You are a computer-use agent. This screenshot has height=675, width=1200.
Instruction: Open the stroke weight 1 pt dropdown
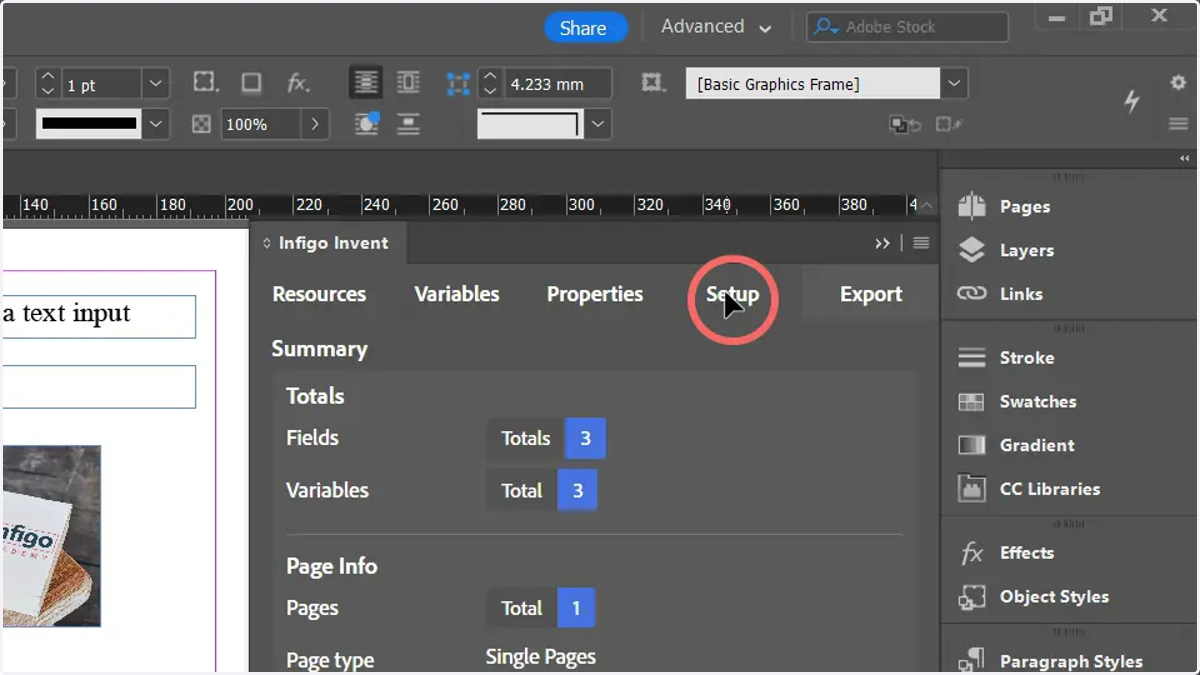[155, 84]
